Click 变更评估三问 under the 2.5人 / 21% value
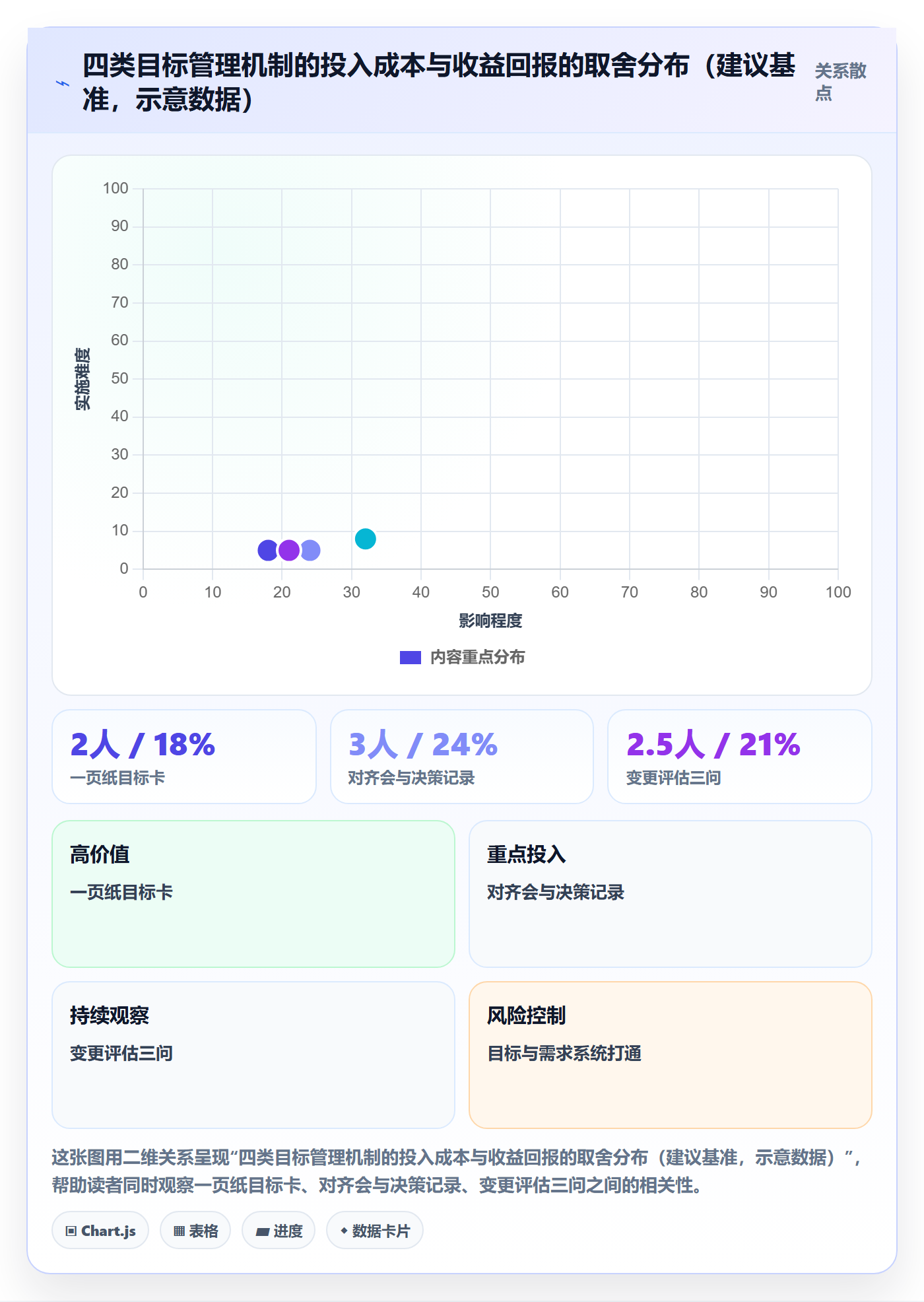 click(x=674, y=778)
